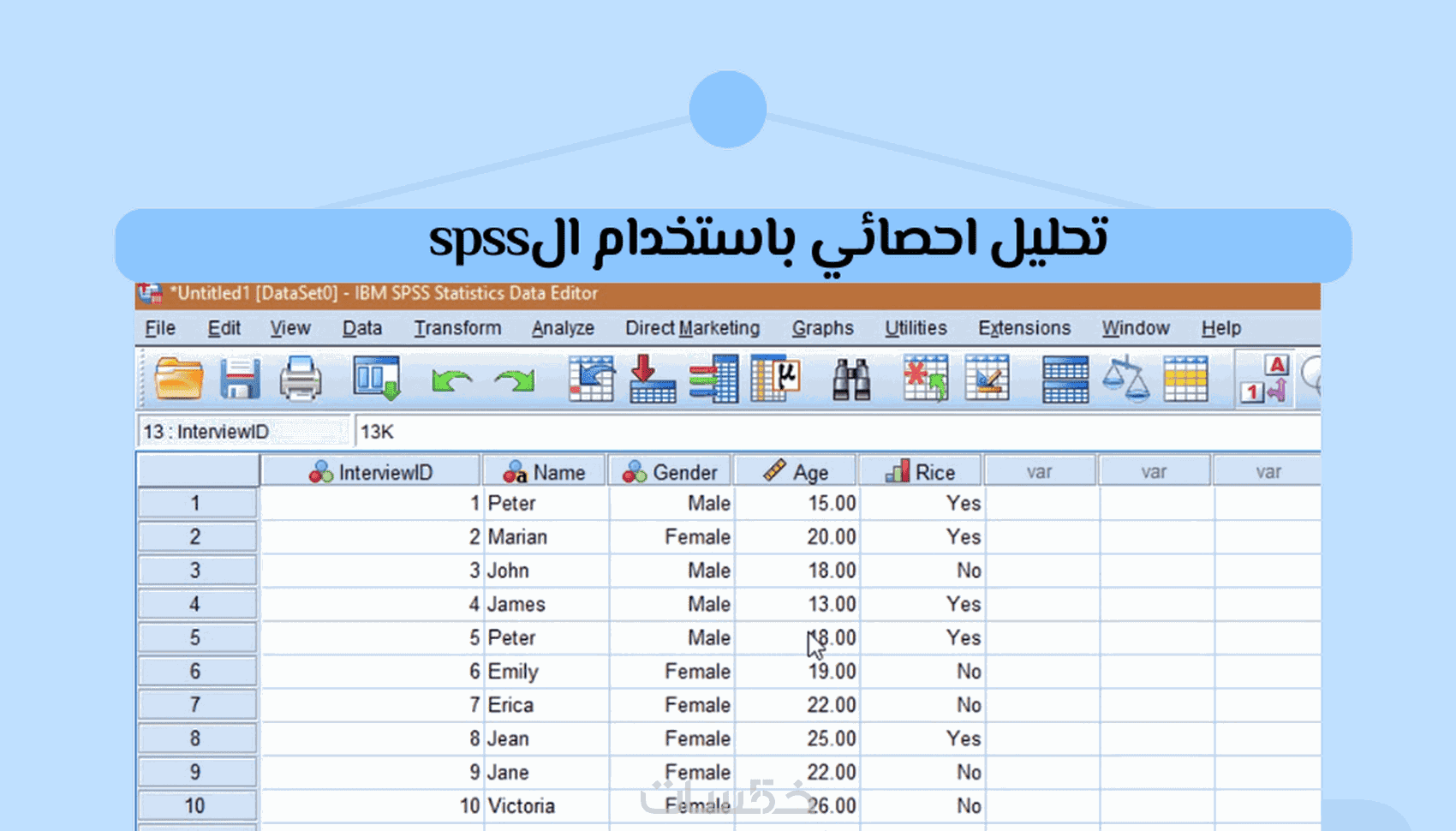
Task: Click the SPSS icon in the title bar
Action: coord(151,294)
